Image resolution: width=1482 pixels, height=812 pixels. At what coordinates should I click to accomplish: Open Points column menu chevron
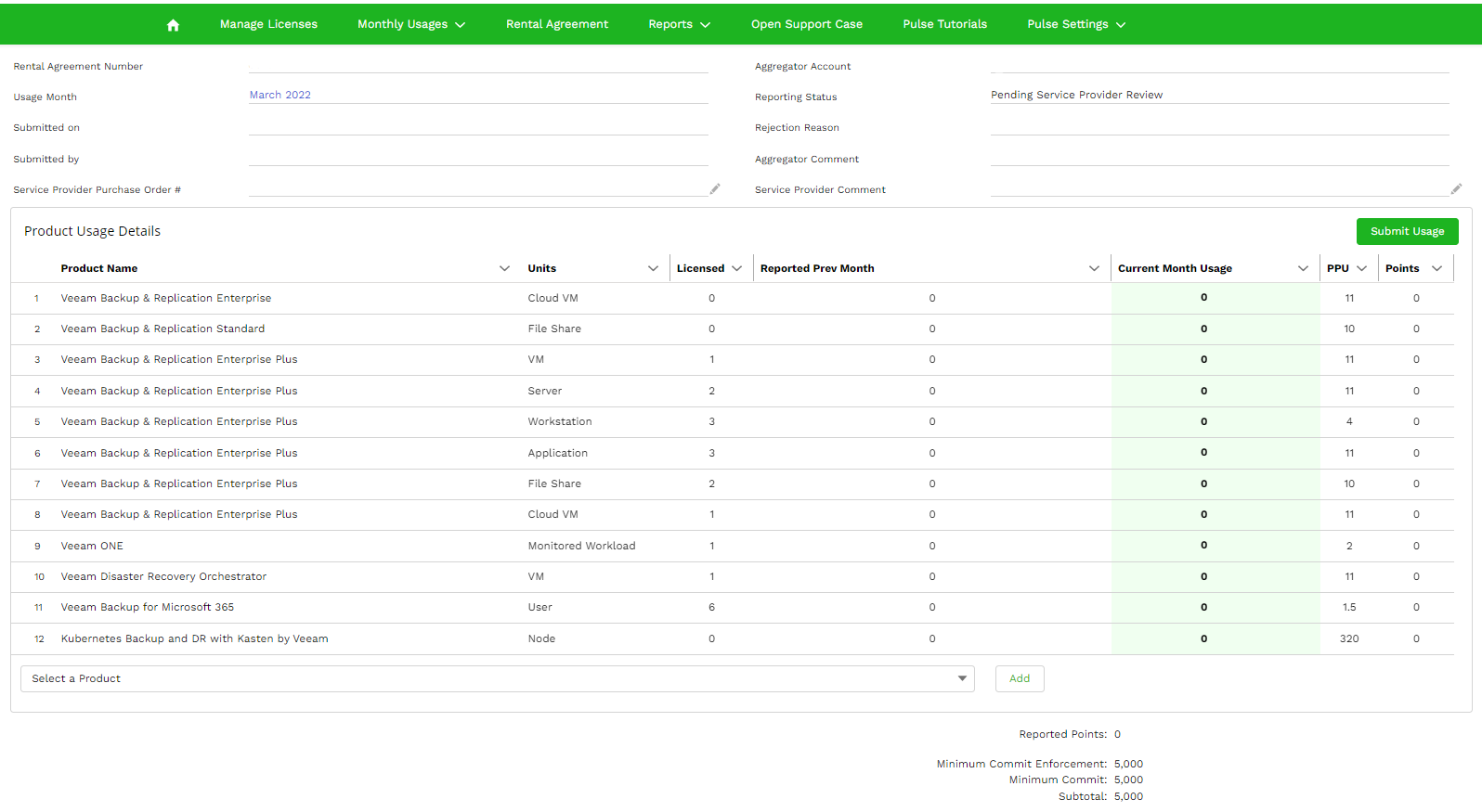pos(1437,269)
